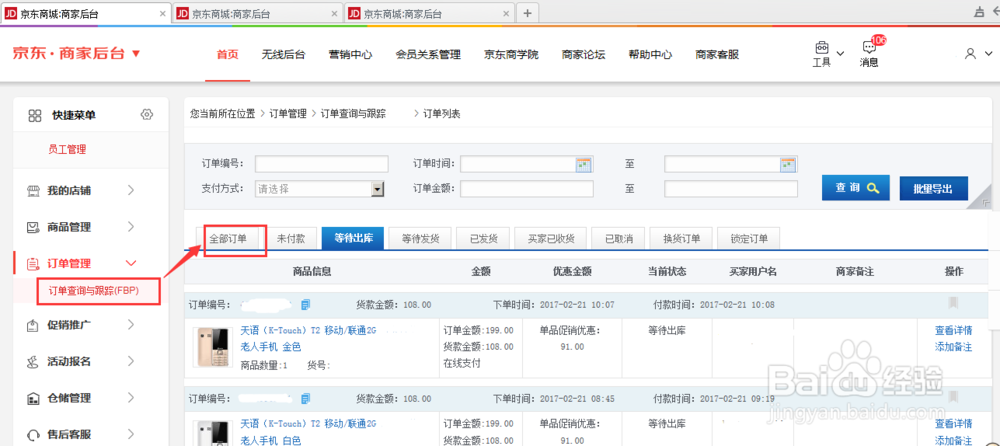
Task: Close the first 京东商城:商家后台 browser tab
Action: (x=162, y=13)
